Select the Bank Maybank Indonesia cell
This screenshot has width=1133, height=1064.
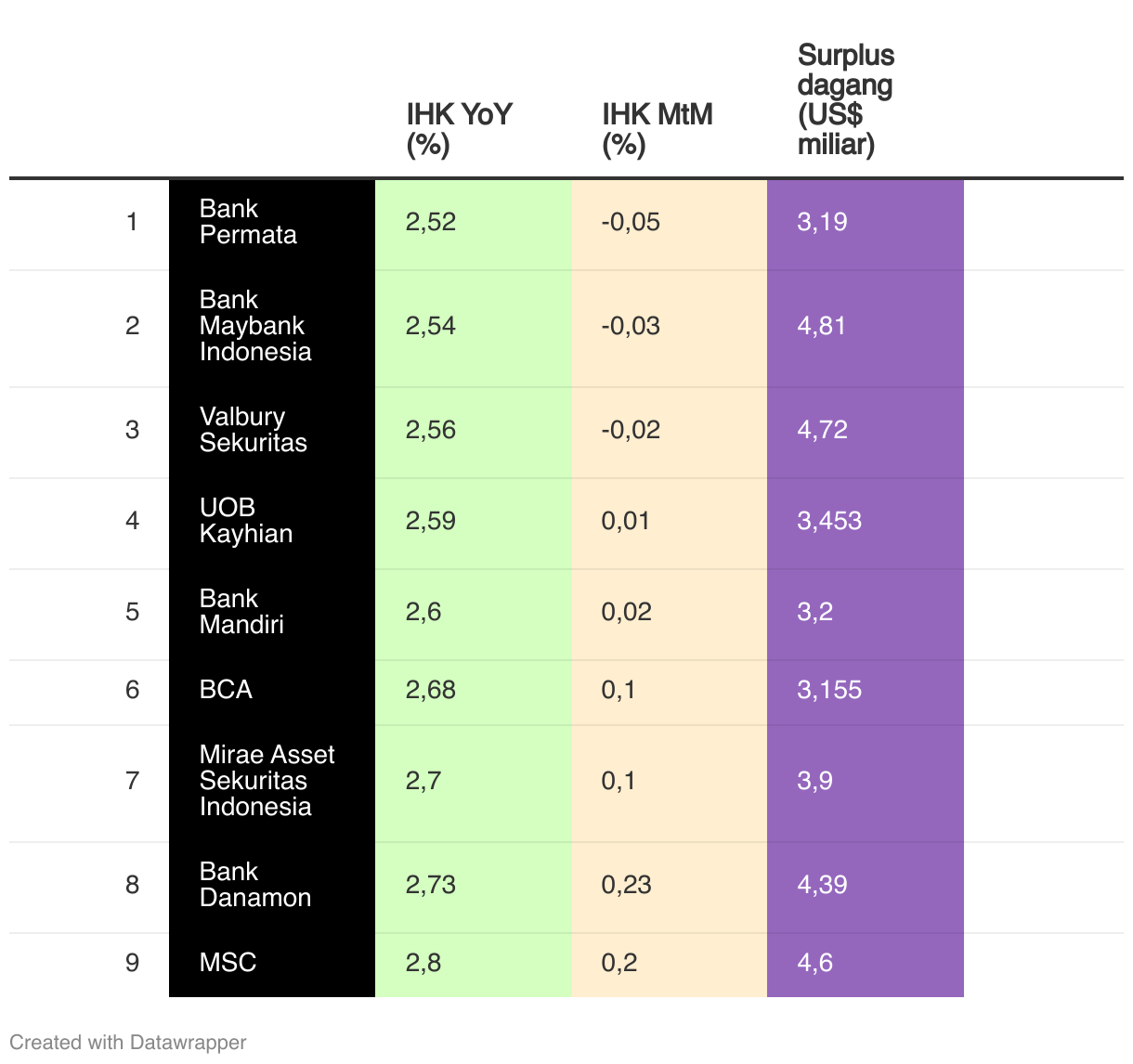(272, 326)
